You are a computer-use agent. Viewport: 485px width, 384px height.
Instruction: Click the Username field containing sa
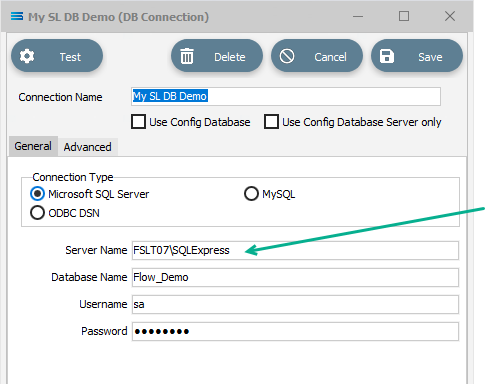click(x=295, y=304)
